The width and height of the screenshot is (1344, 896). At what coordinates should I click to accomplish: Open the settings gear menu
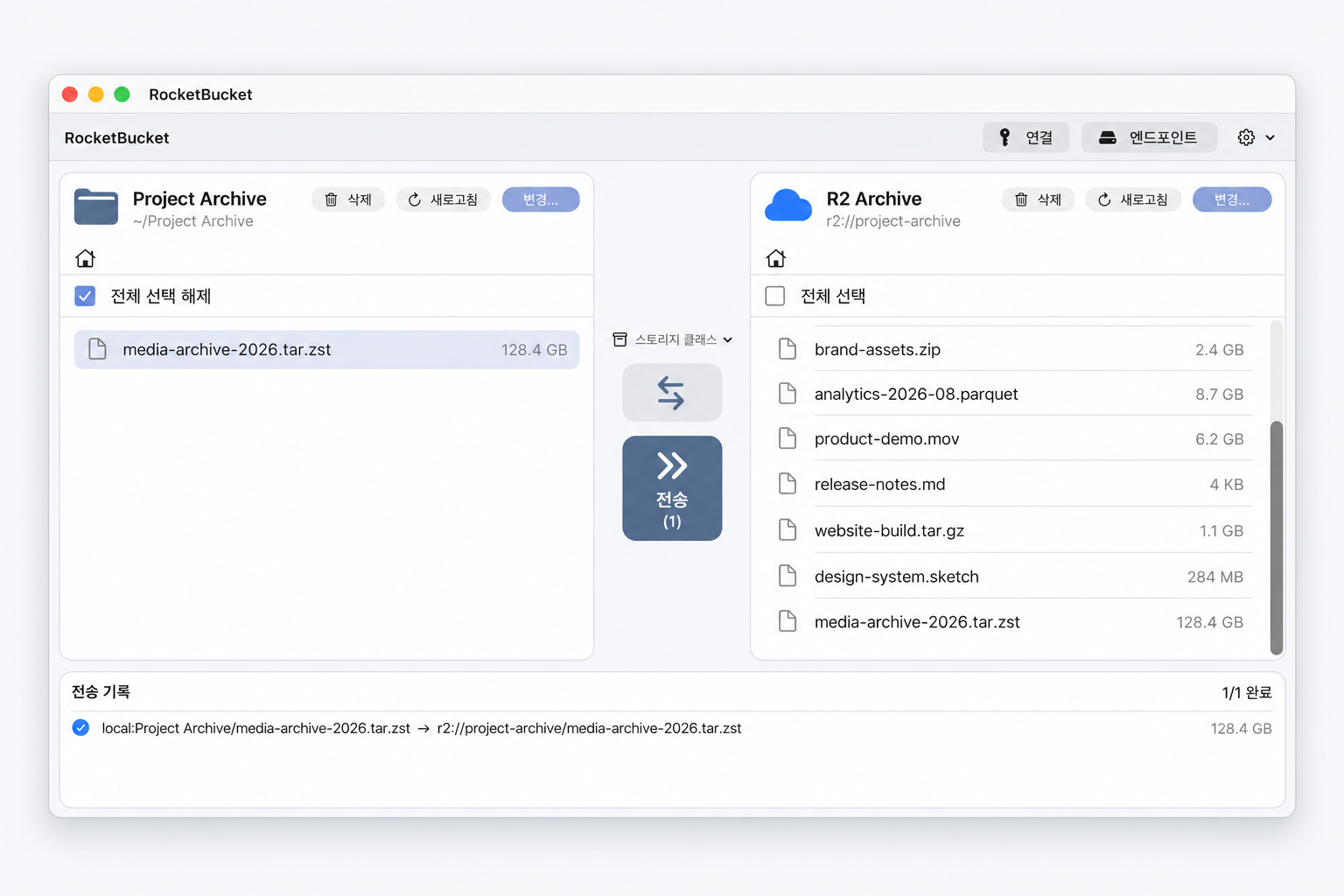(1256, 137)
